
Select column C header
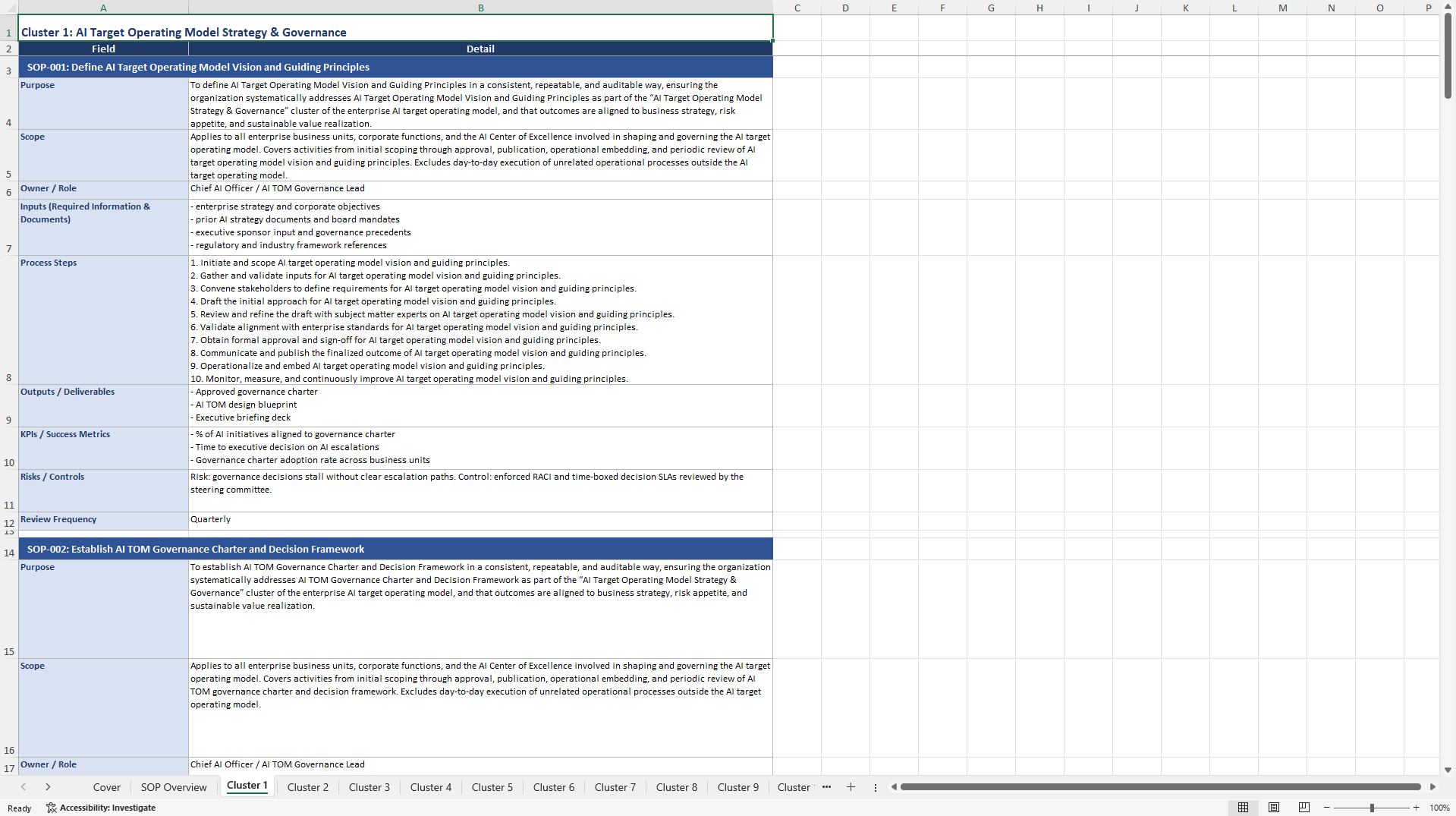[797, 8]
